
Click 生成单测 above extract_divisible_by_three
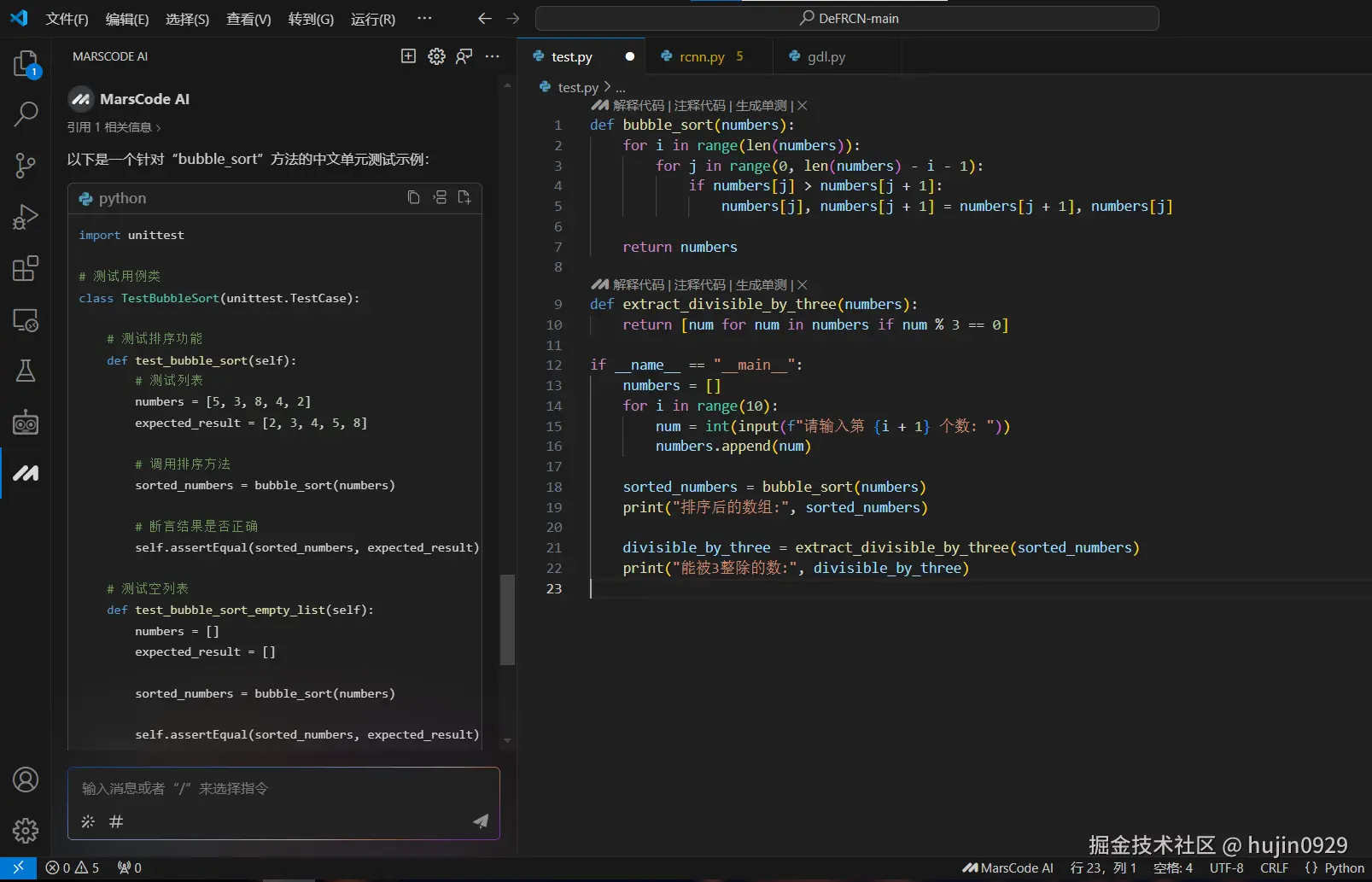(x=761, y=285)
